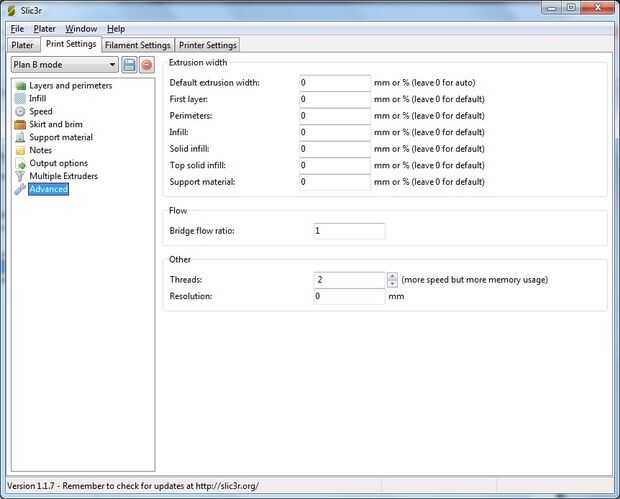620x499 pixels.
Task: Select Output options in sidebar
Action: (x=59, y=163)
